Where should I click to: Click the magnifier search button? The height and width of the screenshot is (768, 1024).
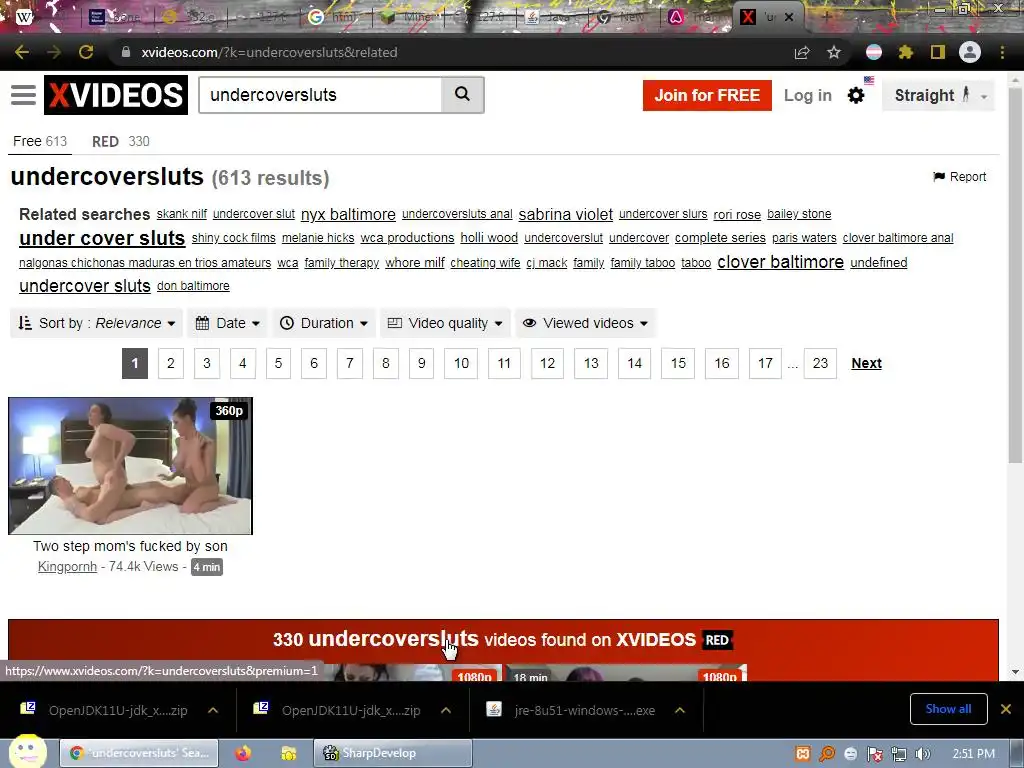click(462, 95)
